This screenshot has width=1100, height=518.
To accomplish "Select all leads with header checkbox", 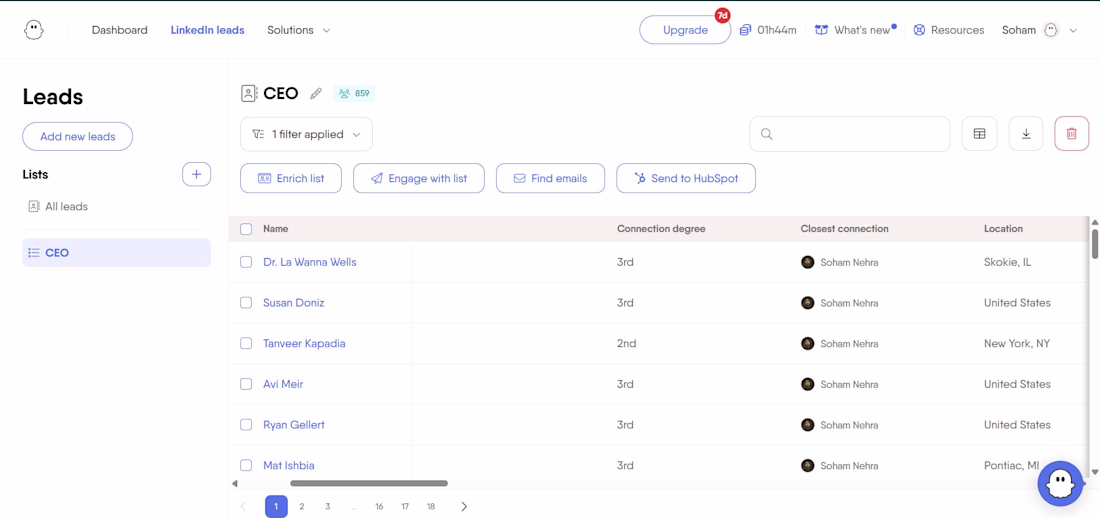I will click(246, 229).
